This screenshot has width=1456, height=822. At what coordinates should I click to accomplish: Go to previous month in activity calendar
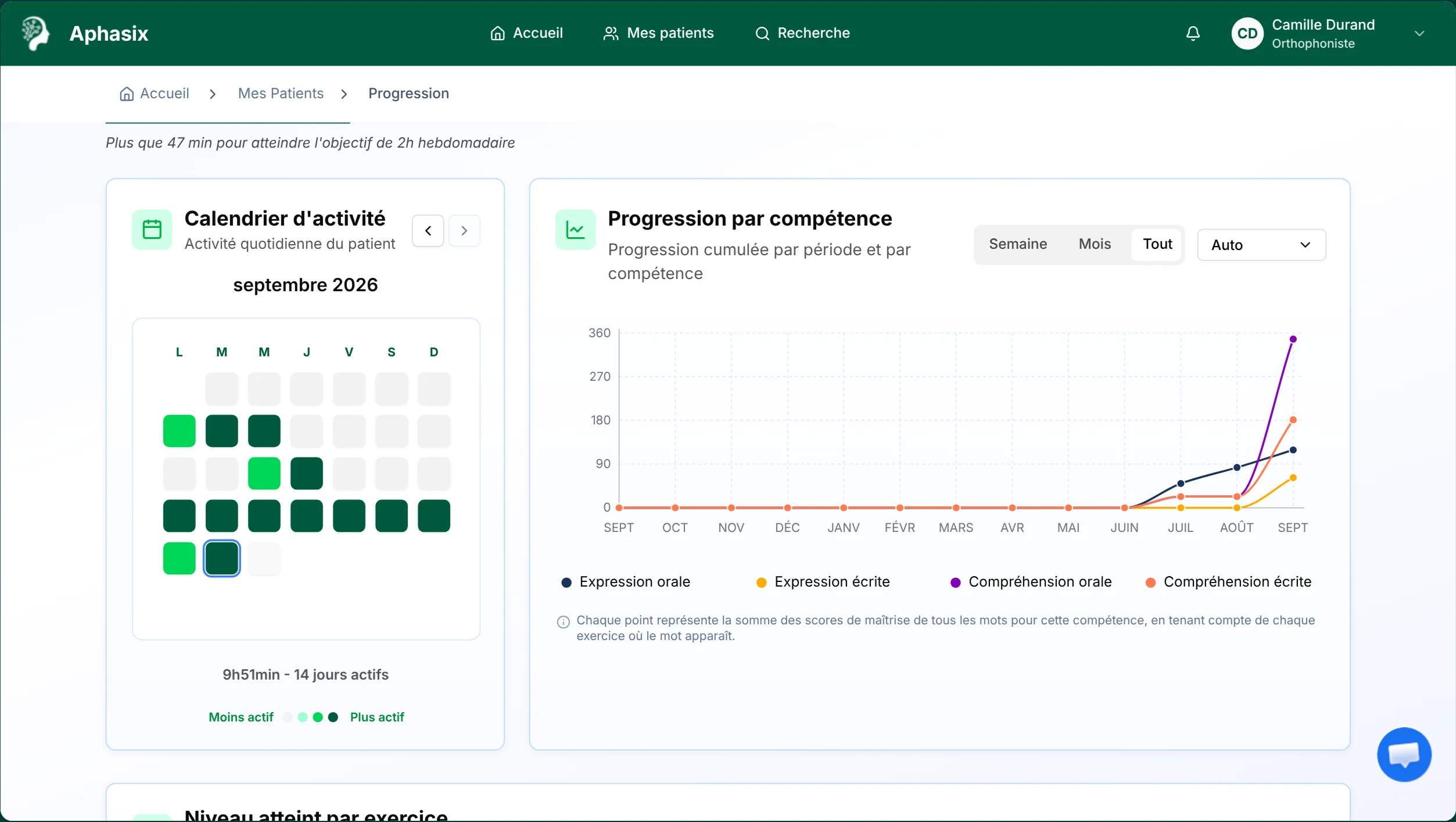pos(428,231)
